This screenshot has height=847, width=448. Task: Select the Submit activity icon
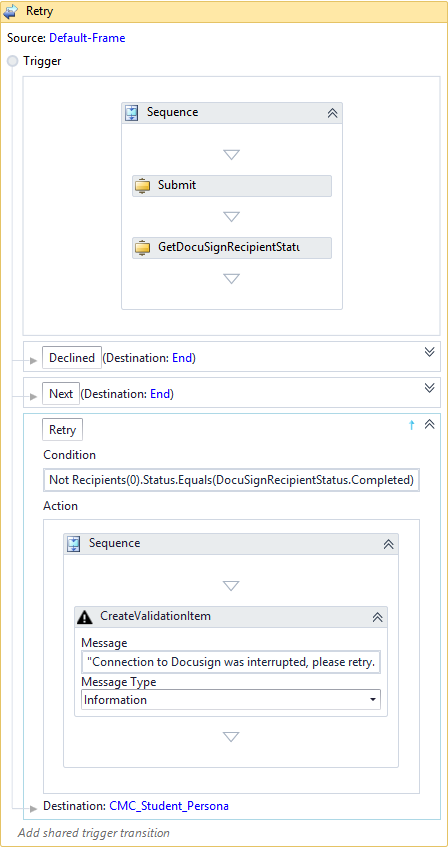click(x=142, y=185)
